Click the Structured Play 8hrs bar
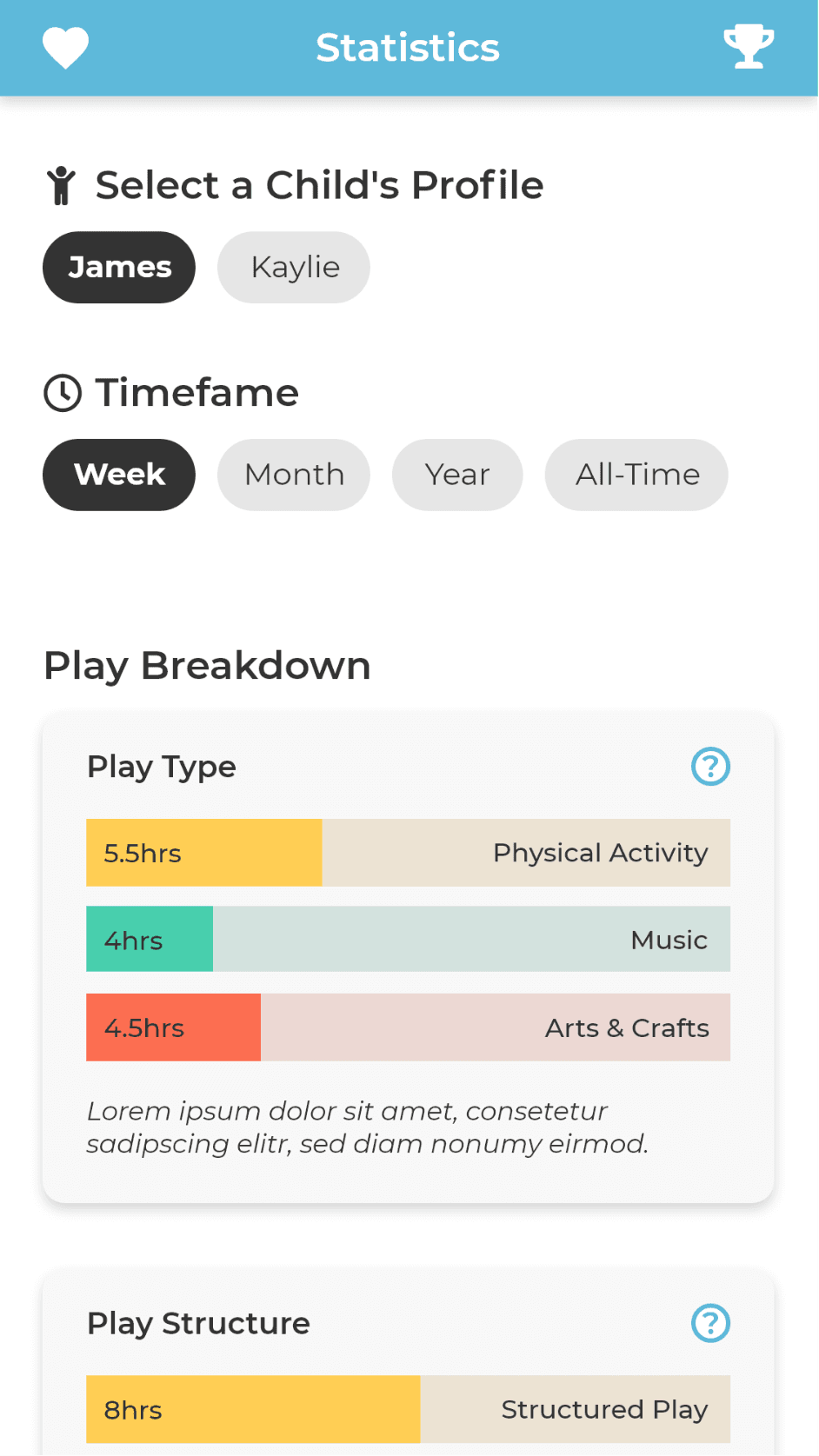 tap(408, 1409)
